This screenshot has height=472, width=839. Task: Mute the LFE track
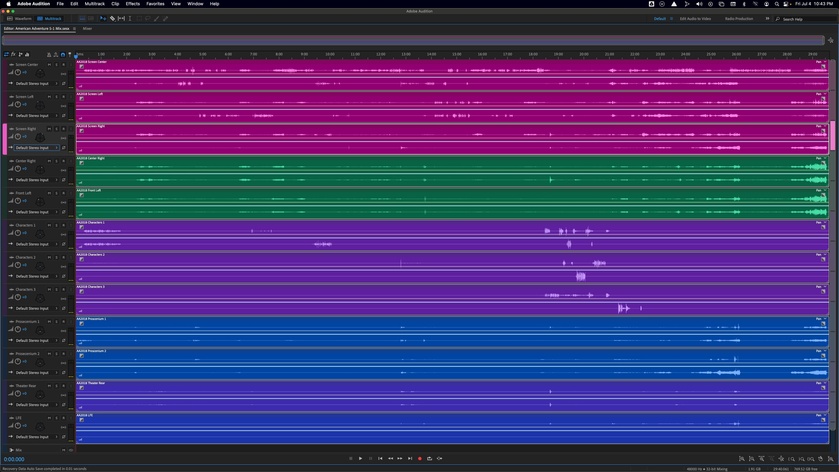50,418
